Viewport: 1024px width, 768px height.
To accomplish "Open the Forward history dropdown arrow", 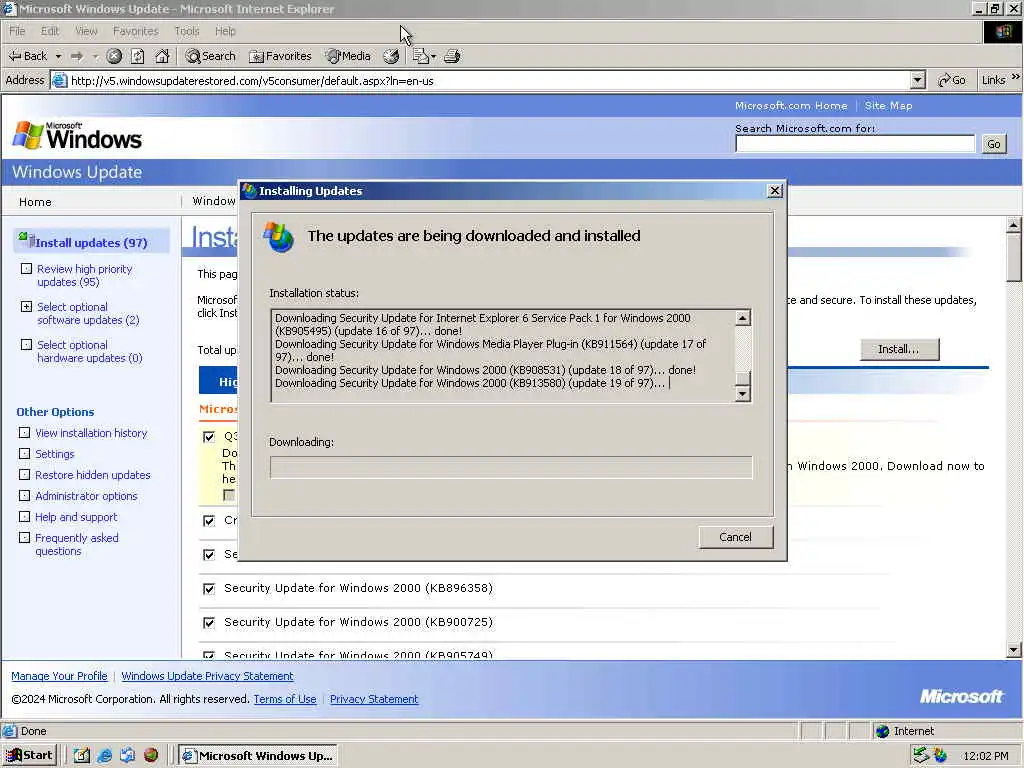I will point(95,56).
